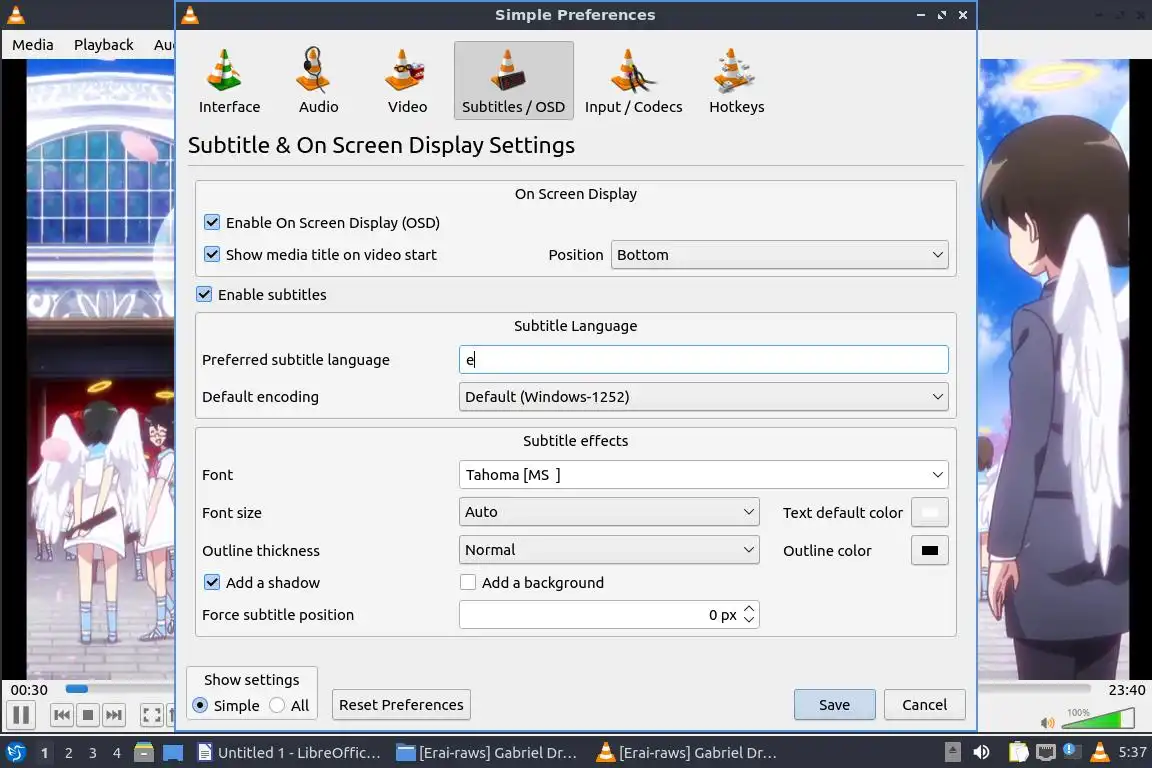Decrease Force subtitle position value
The height and width of the screenshot is (768, 1152).
(x=749, y=620)
